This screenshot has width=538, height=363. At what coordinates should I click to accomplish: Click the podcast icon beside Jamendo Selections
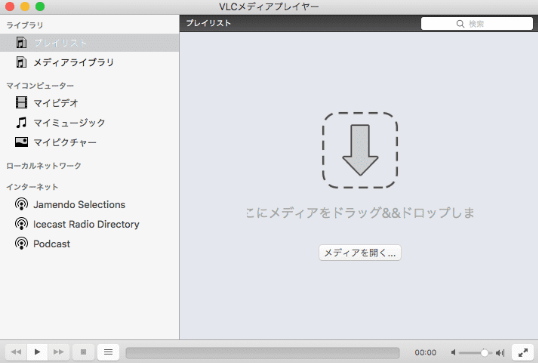tap(21, 204)
